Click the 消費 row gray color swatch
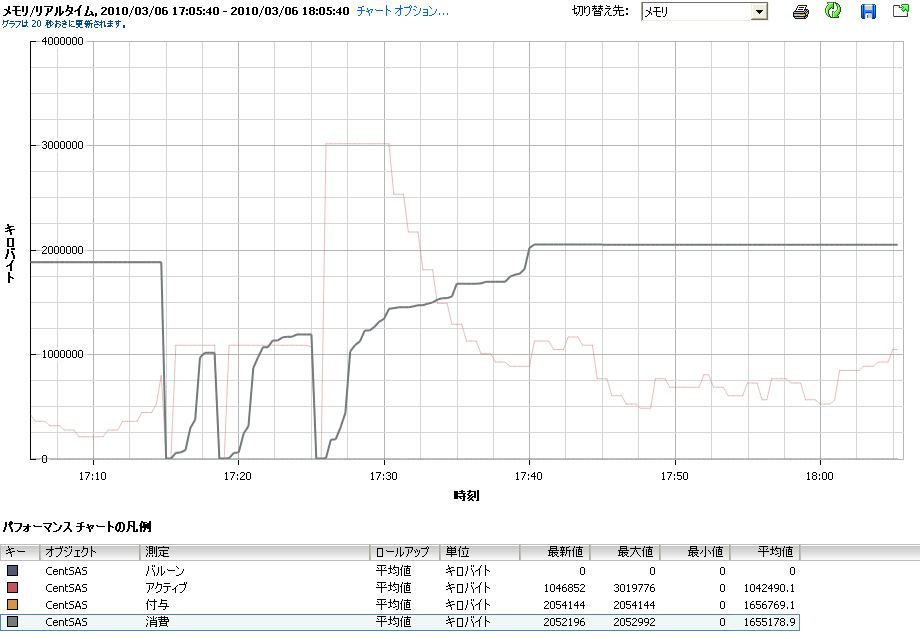 [x=13, y=622]
